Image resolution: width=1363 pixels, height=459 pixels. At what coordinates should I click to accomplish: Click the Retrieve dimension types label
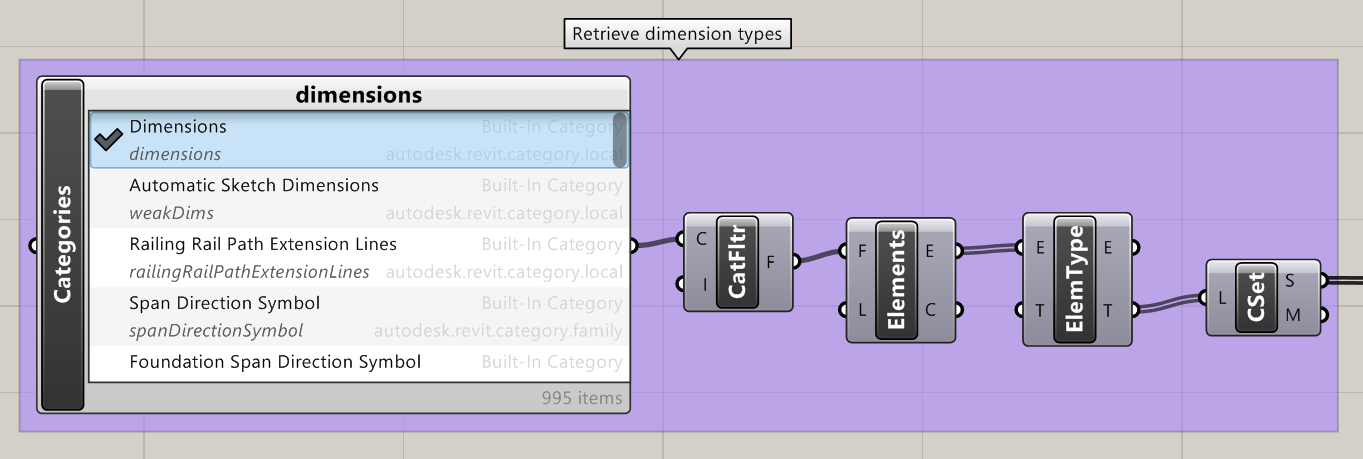677,34
